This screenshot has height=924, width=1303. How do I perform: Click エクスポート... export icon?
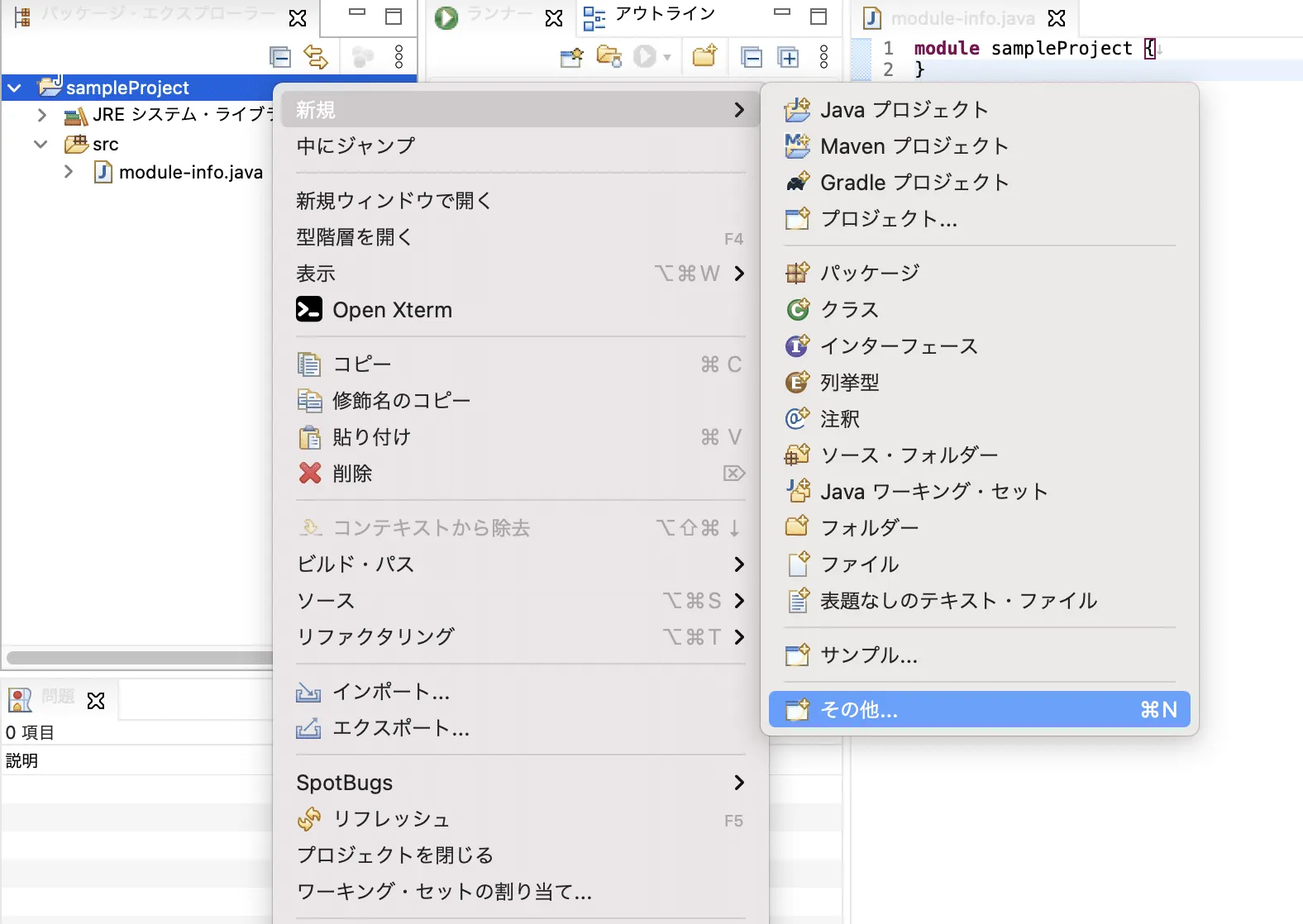[x=308, y=728]
